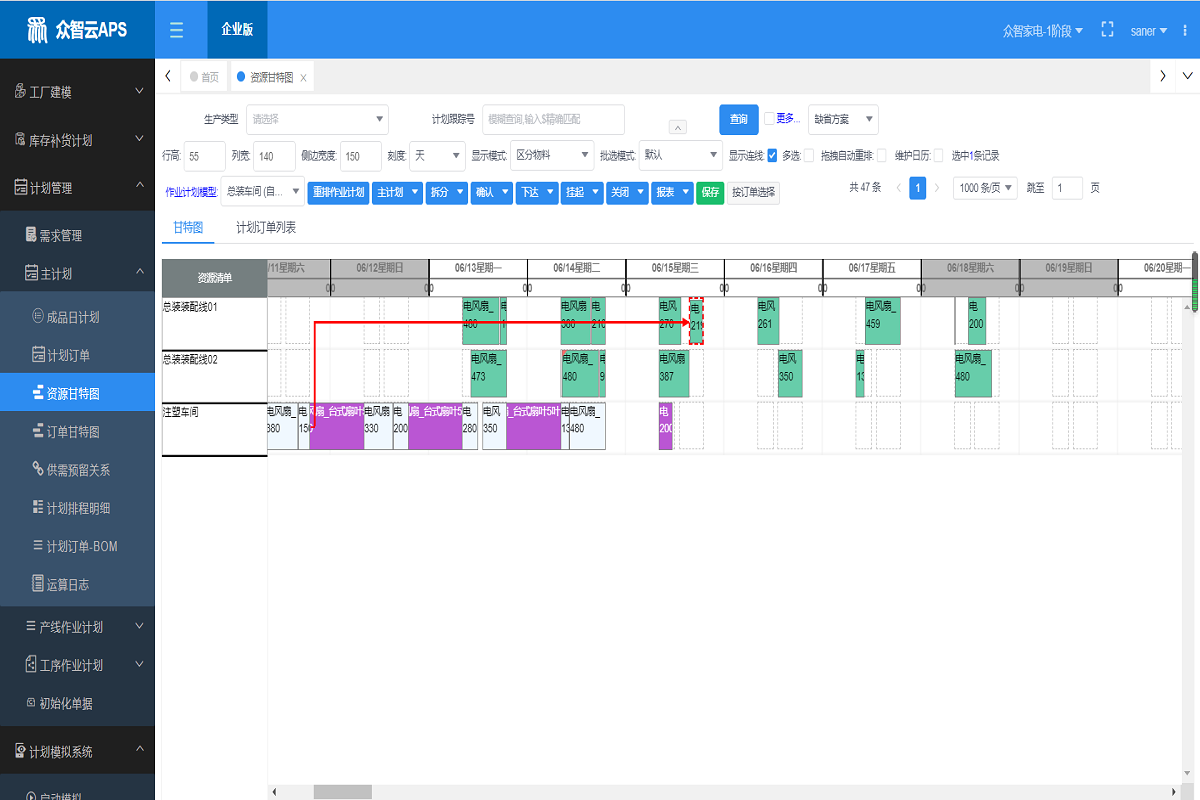Close the 资源甘特图 tab with X

tap(304, 77)
